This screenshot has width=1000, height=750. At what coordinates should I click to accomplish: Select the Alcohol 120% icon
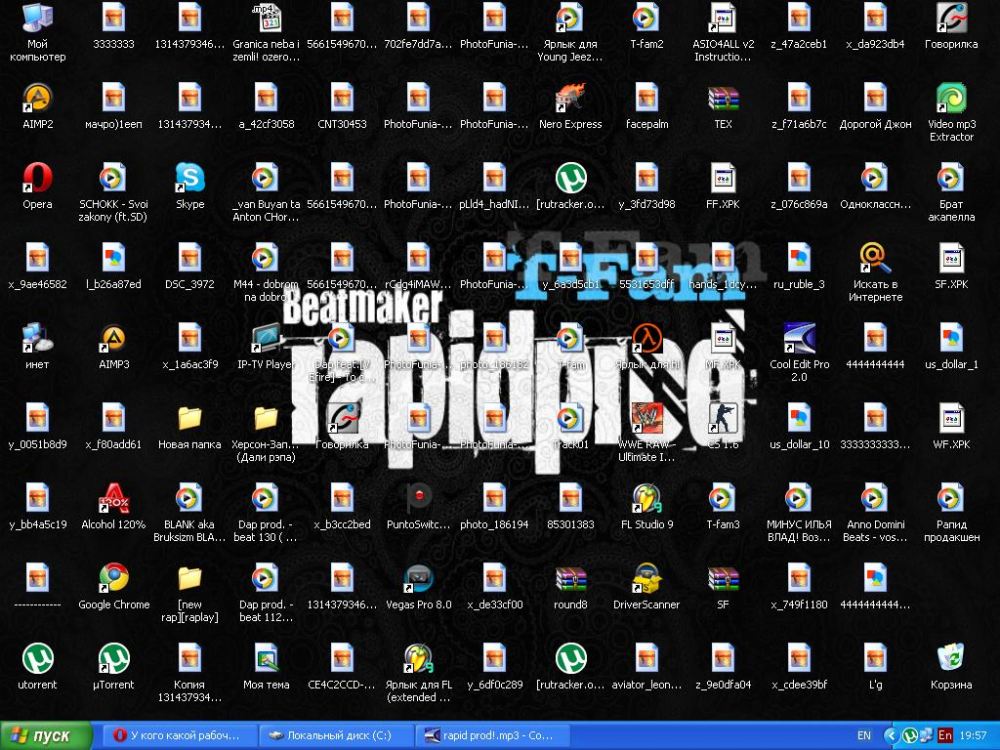(x=114, y=498)
